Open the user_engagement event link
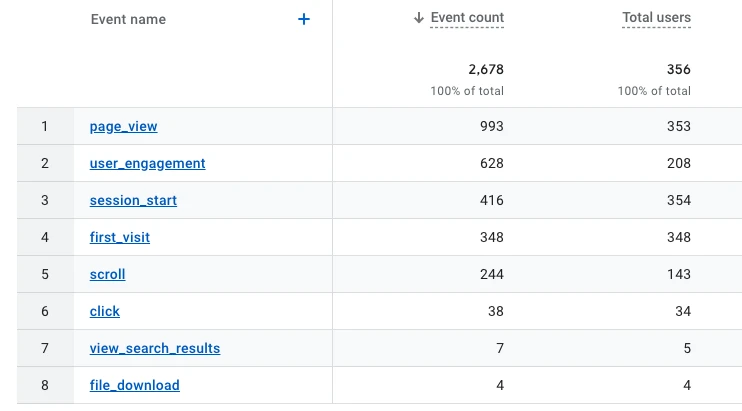Viewport: 742px width, 411px height. (147, 164)
